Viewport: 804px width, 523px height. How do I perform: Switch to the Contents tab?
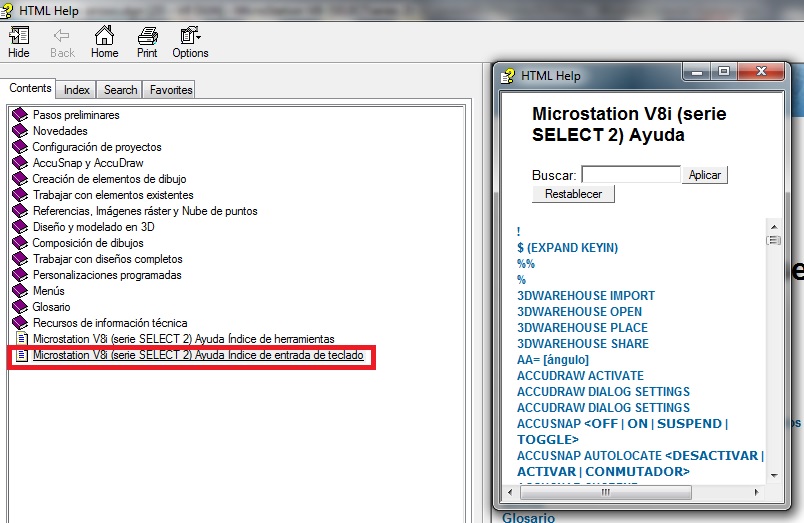(x=30, y=88)
